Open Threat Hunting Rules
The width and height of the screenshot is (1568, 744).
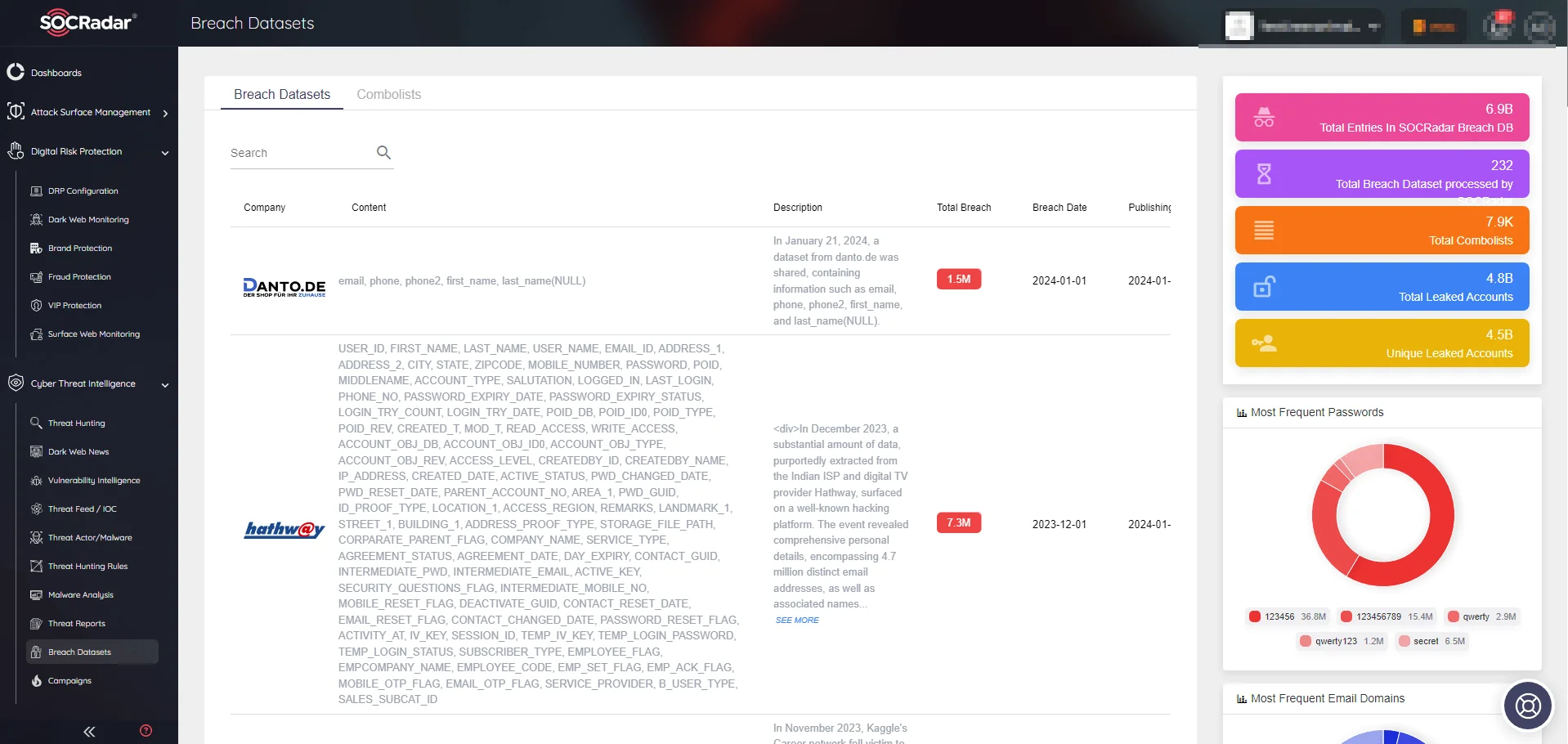pos(87,567)
